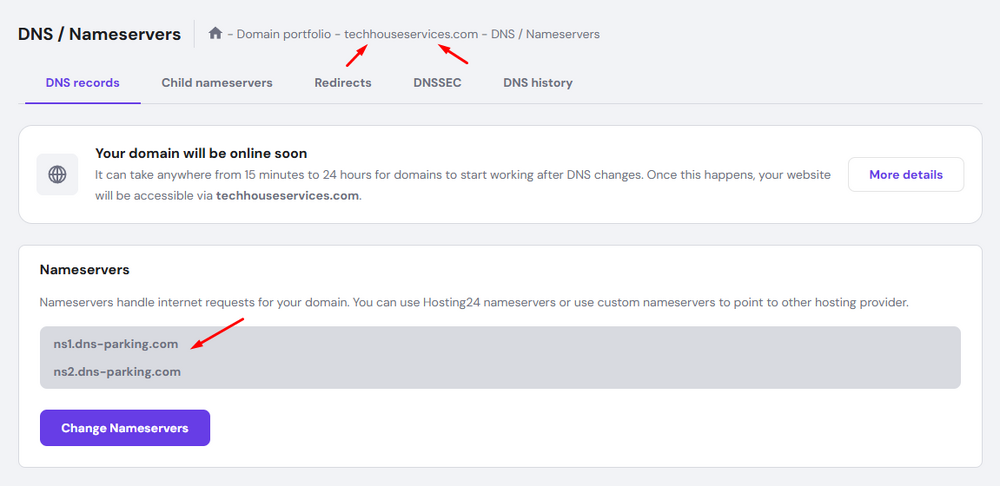Screen dimensions: 1000x486
Task: Go to techhouseservices.com in the breadcrumb
Action: coord(411,34)
